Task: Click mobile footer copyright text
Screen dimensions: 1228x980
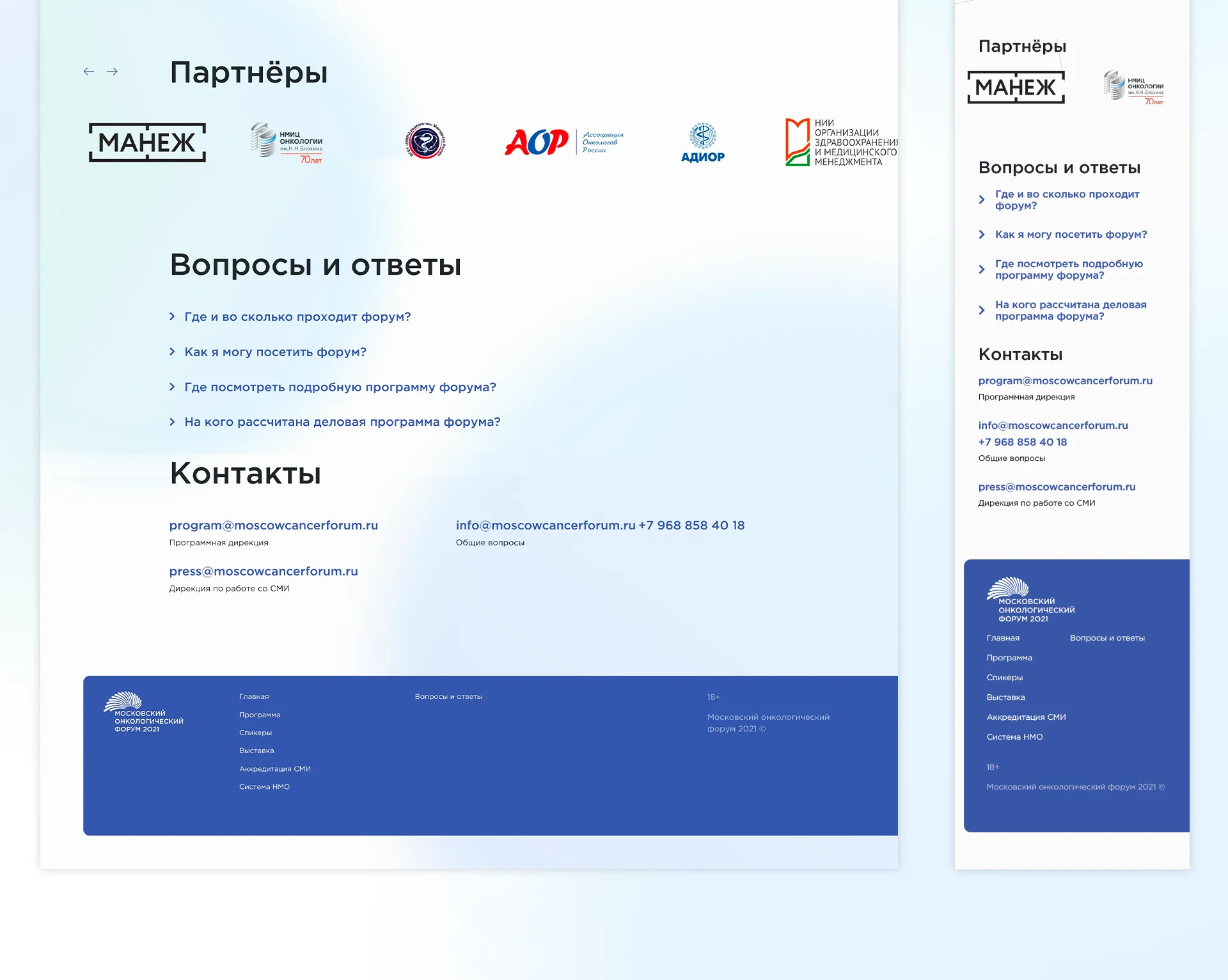Action: (1076, 787)
